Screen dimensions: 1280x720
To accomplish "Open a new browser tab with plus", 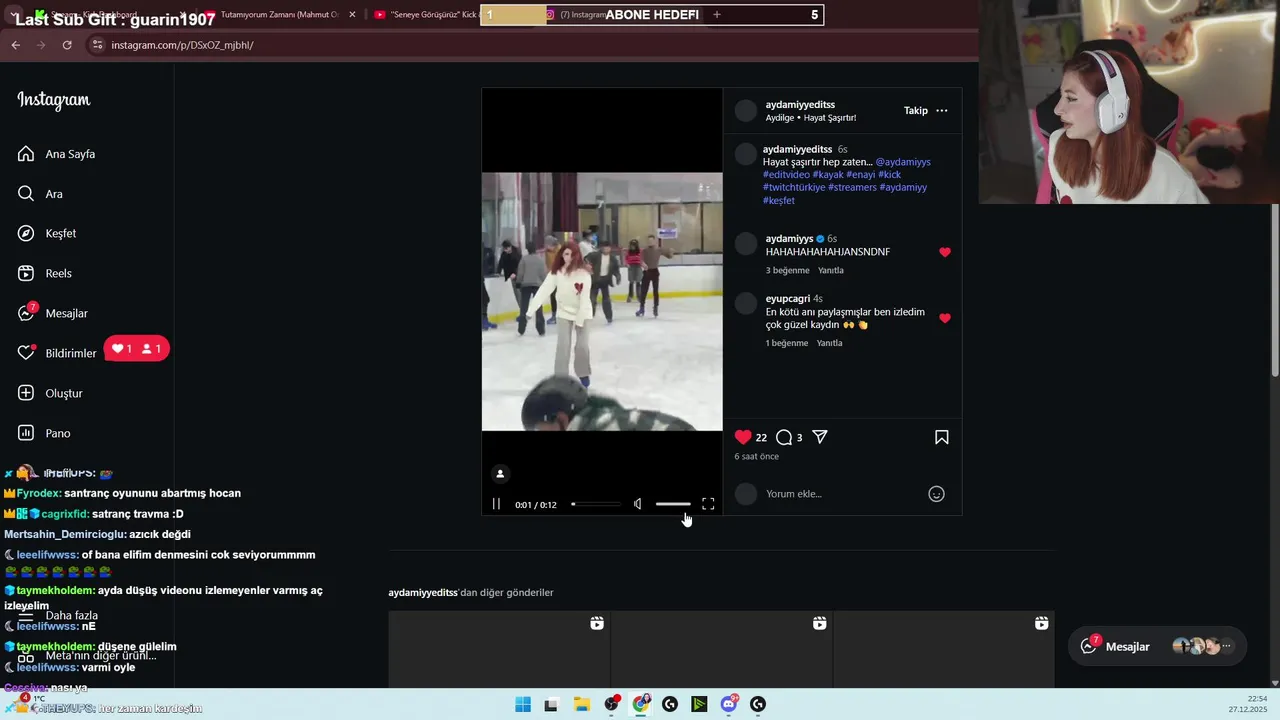I will click(x=716, y=15).
